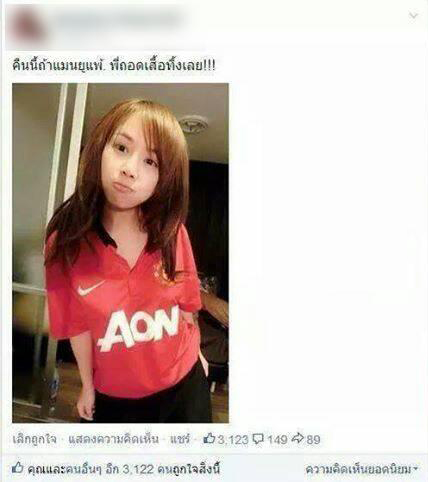The height and width of the screenshot is (482, 428).
Task: Click the แชร์ share link
Action: 180,439
